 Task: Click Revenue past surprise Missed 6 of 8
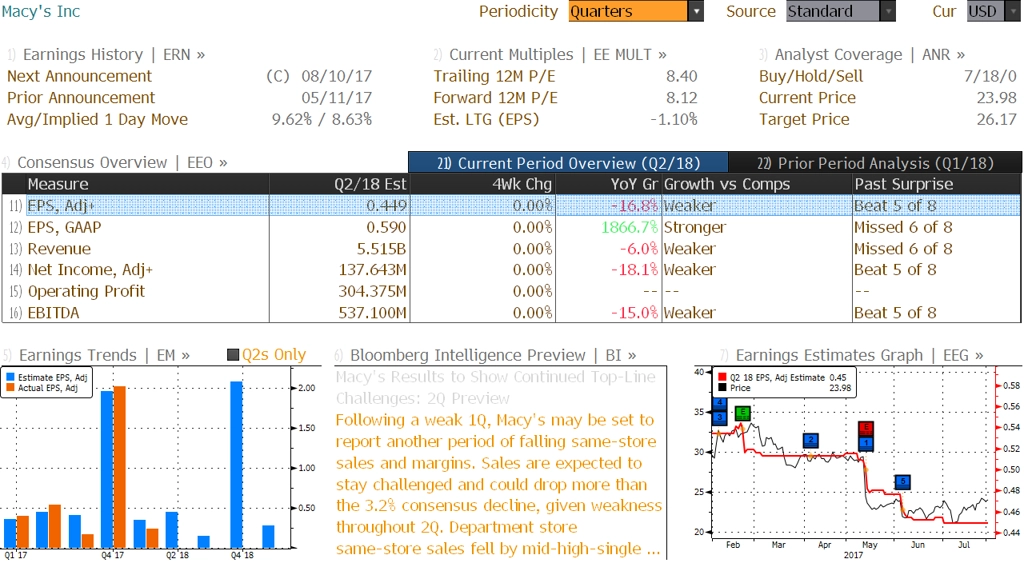click(903, 249)
